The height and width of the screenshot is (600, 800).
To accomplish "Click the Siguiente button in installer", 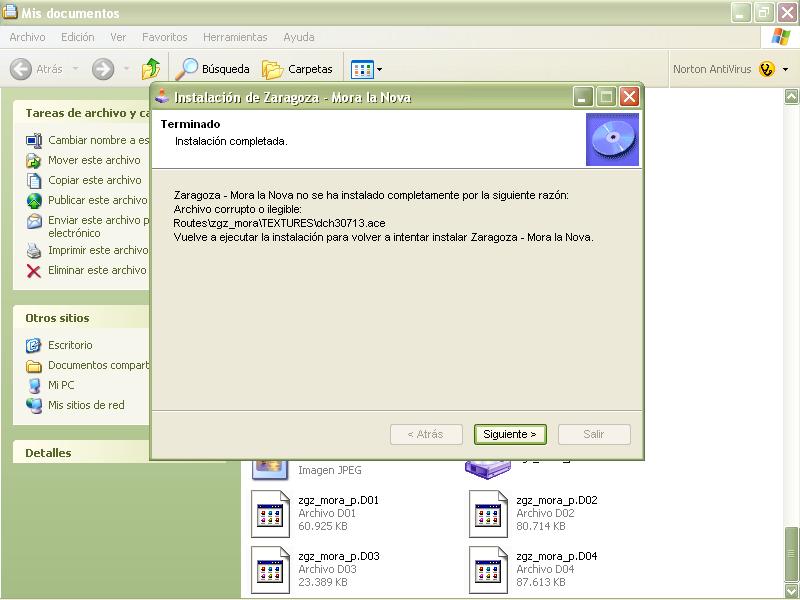I will [510, 434].
